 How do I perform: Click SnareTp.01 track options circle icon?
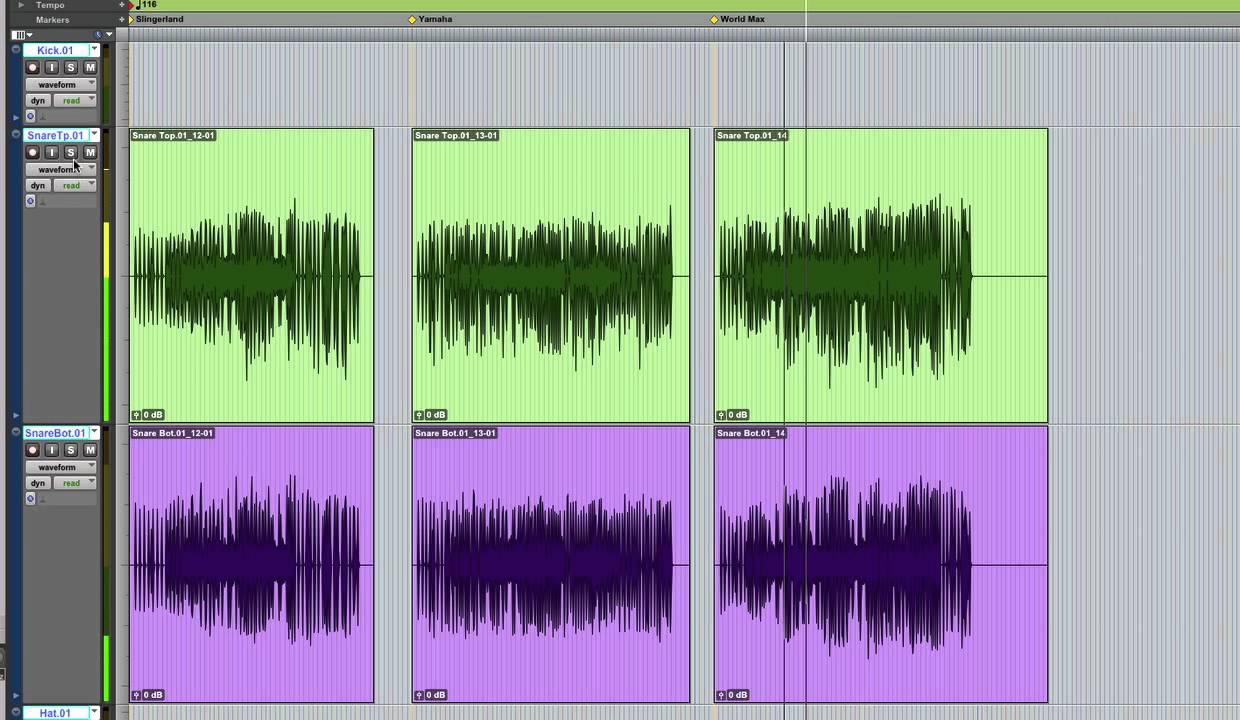(15, 135)
